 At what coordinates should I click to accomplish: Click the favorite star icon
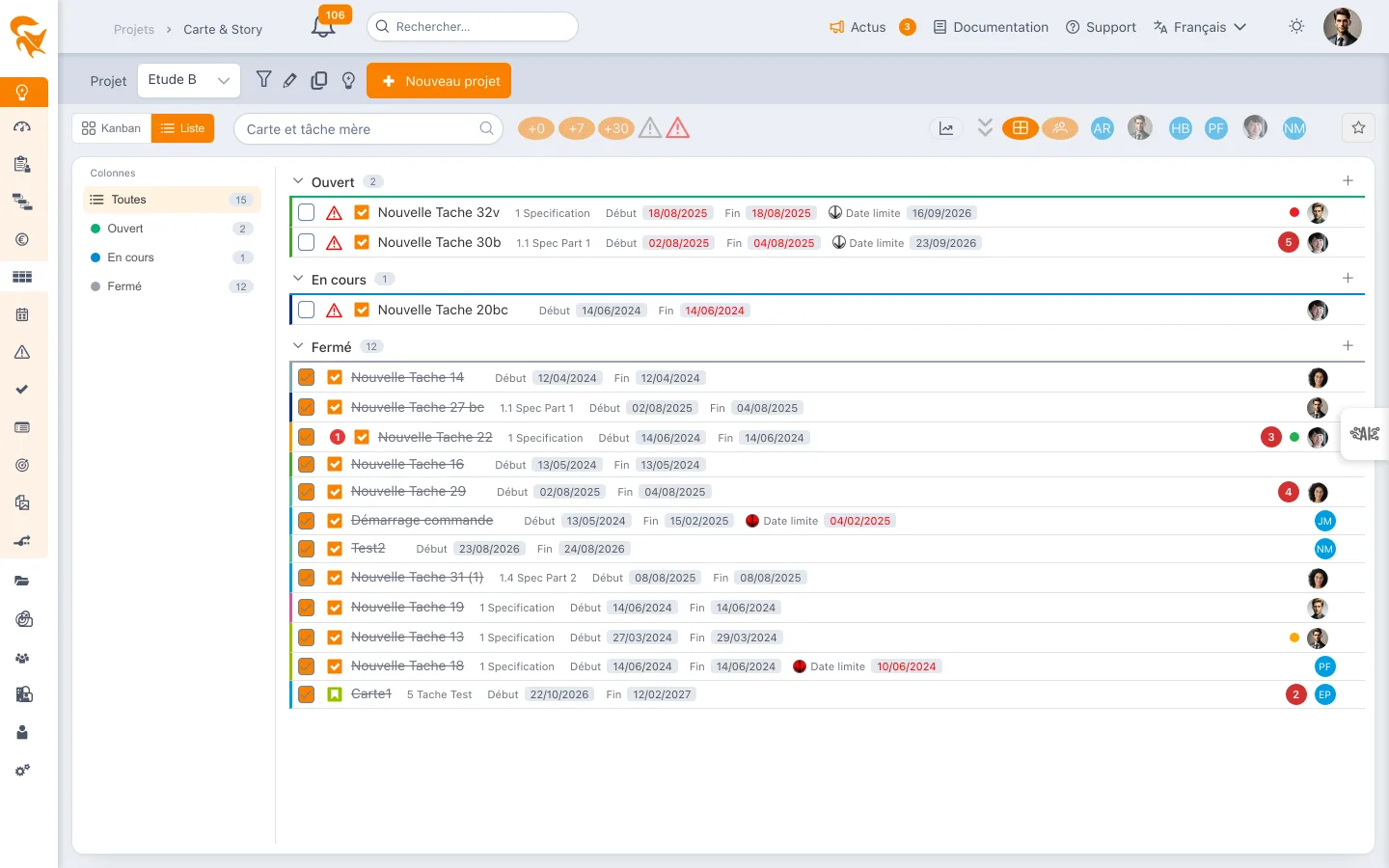tap(1358, 127)
